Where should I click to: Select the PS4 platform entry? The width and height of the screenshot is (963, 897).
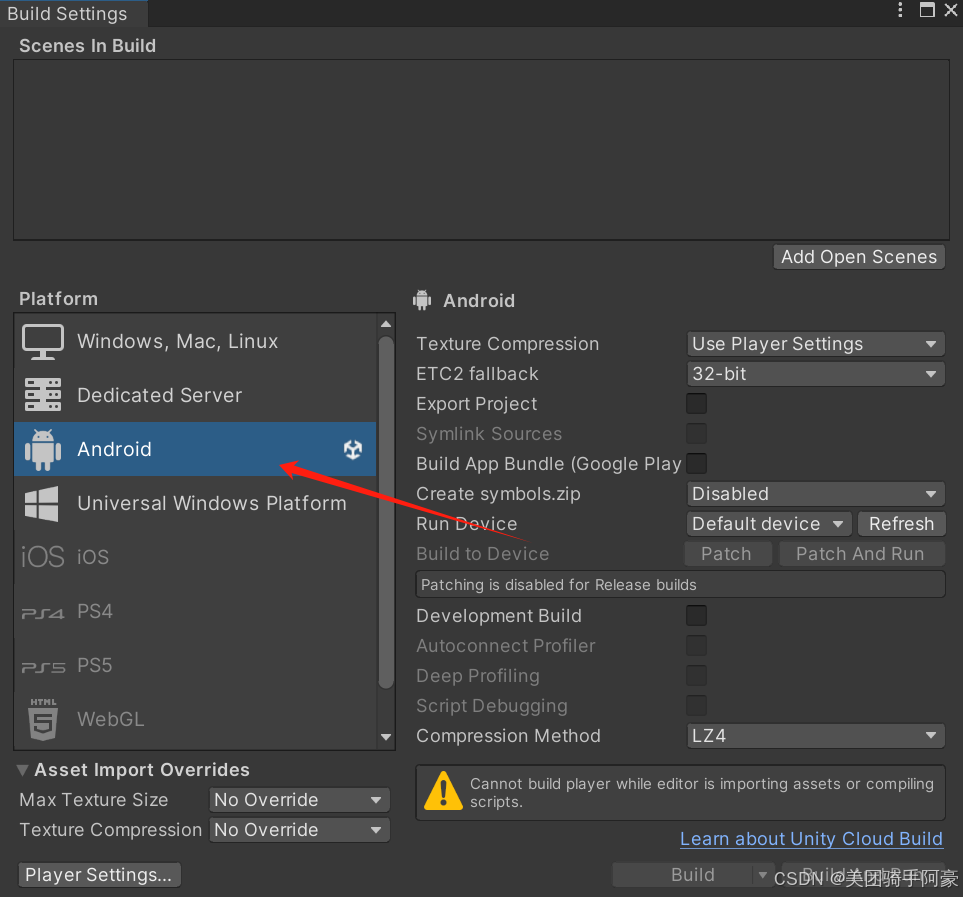195,612
